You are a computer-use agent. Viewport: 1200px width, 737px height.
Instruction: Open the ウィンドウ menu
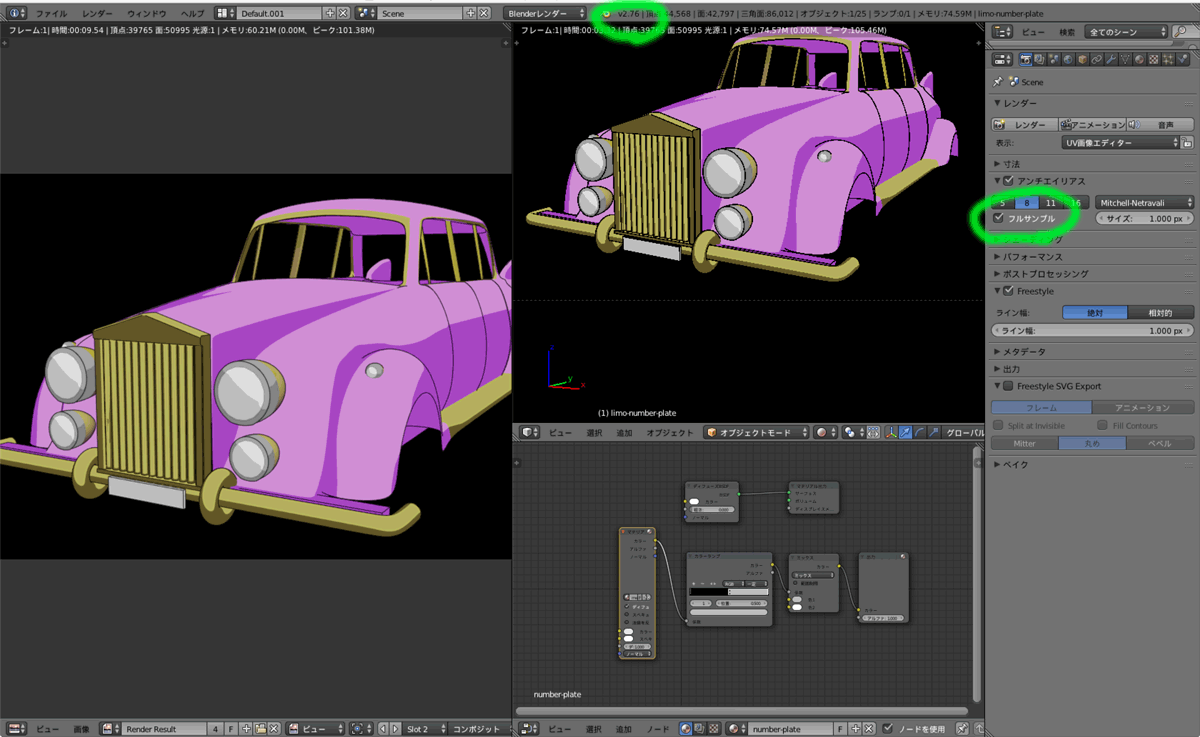[146, 13]
